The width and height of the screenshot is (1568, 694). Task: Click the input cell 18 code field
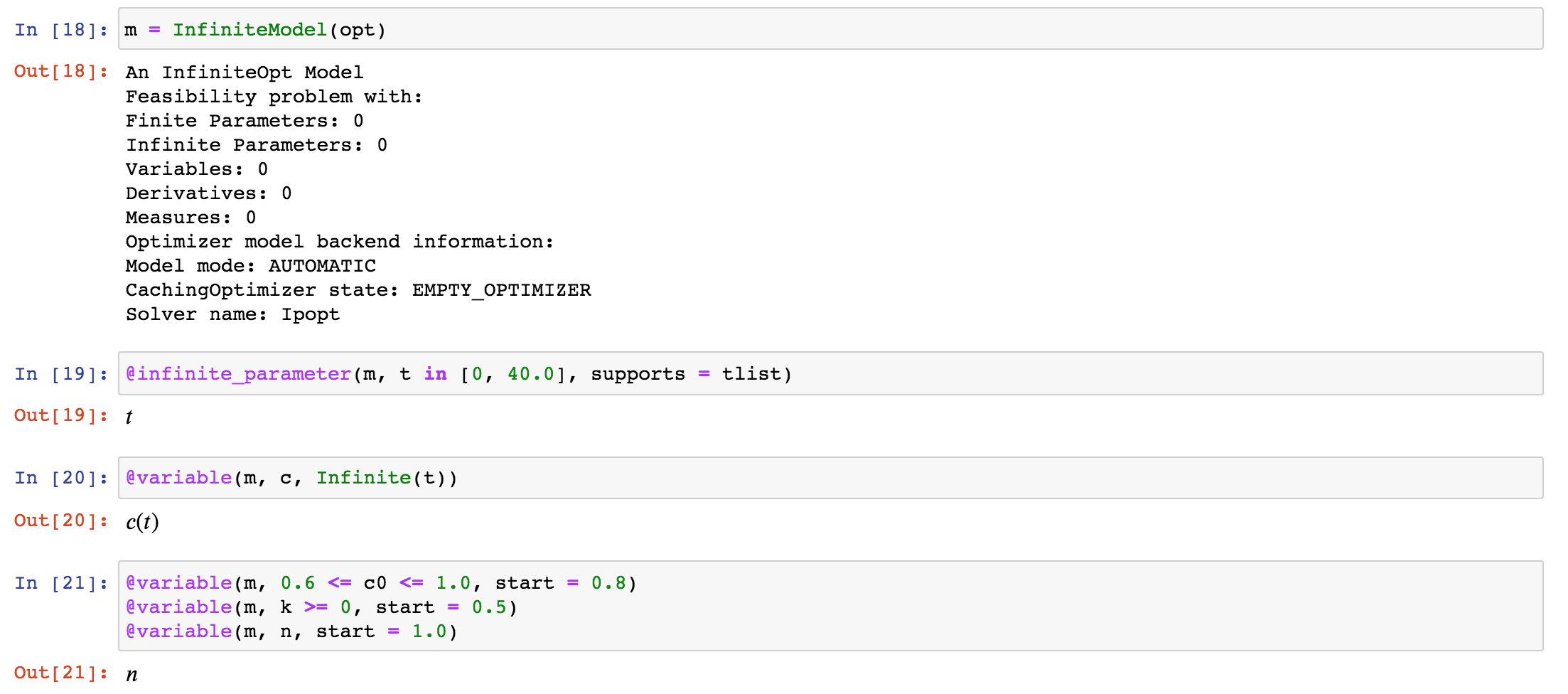(x=830, y=29)
